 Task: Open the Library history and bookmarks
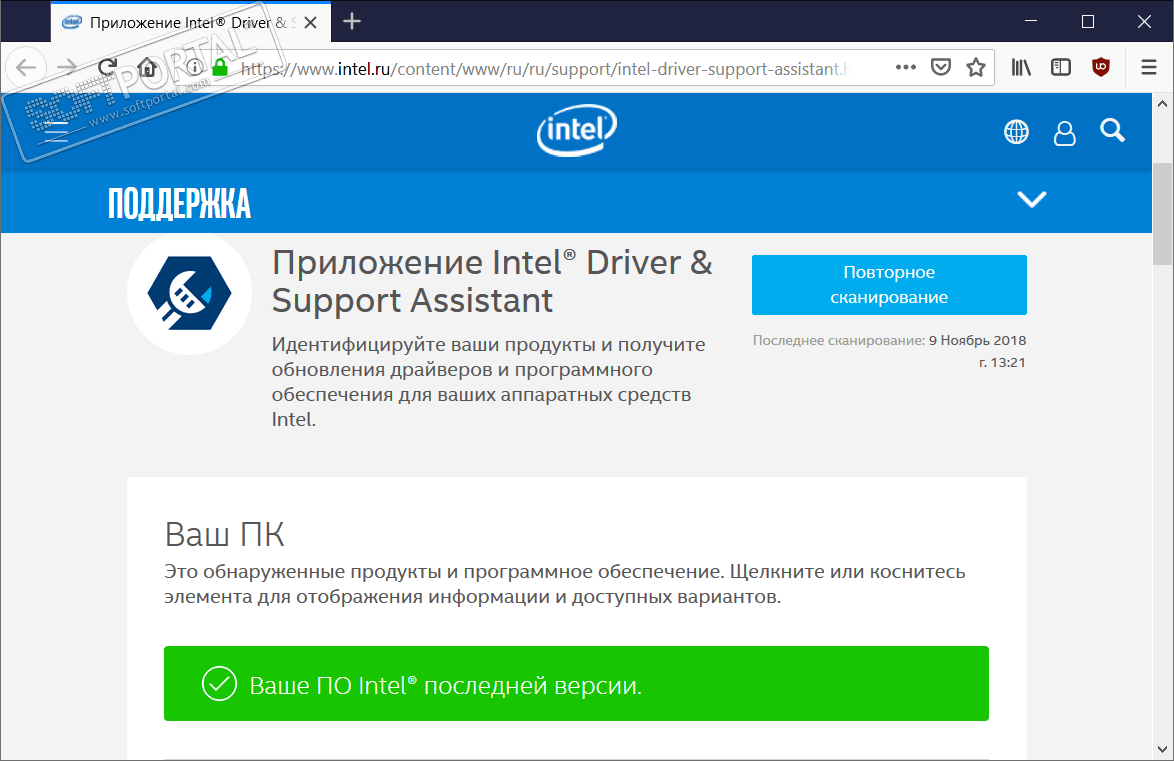[x=1021, y=67]
